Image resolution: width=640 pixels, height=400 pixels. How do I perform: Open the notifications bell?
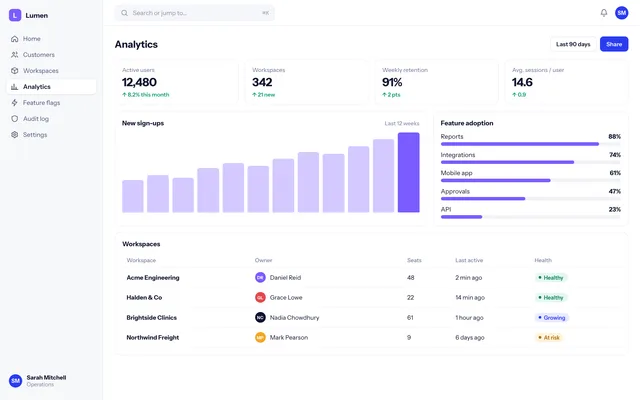604,13
